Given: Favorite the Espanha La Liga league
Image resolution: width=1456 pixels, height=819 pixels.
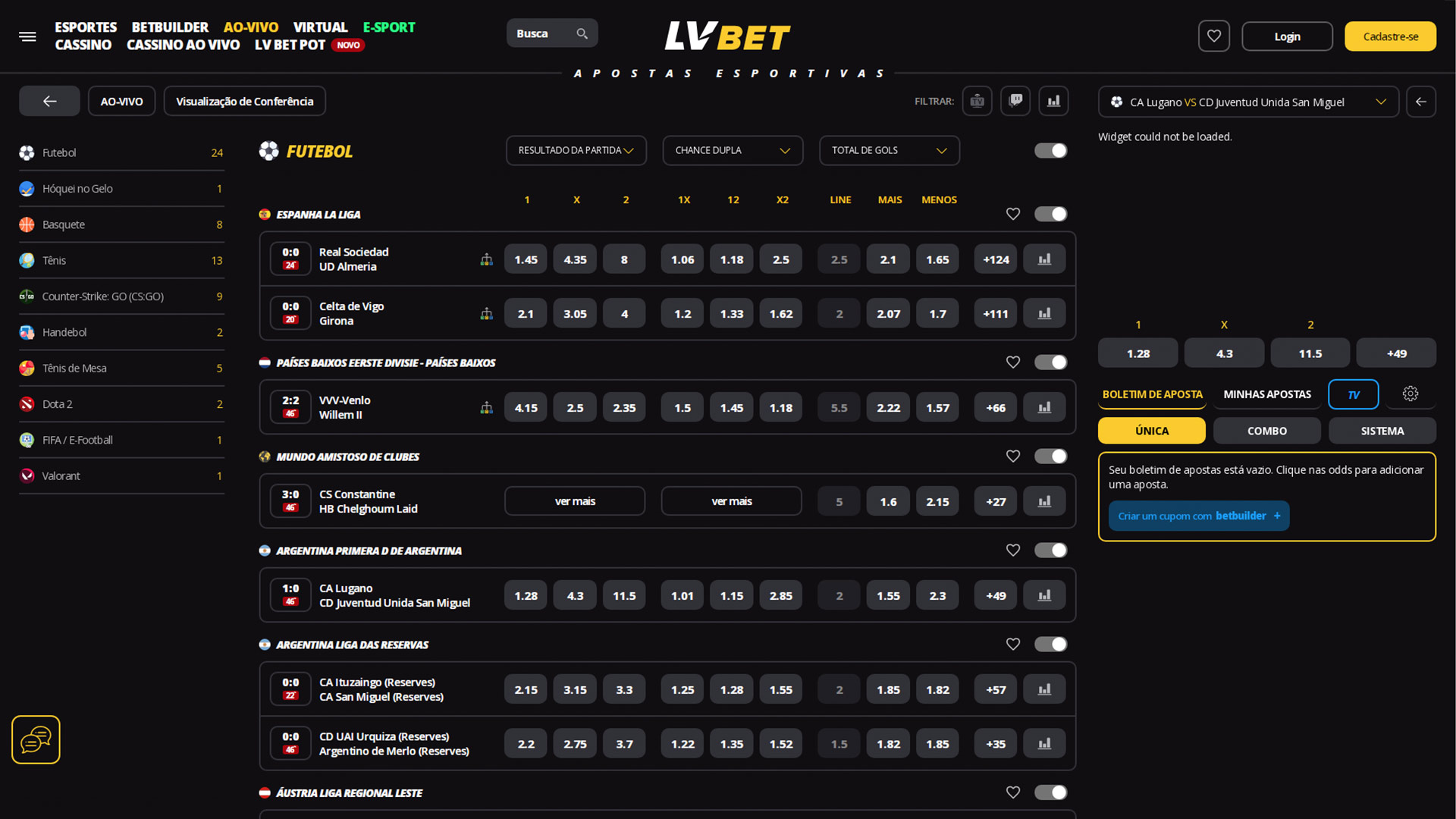Looking at the screenshot, I should click(x=1012, y=214).
